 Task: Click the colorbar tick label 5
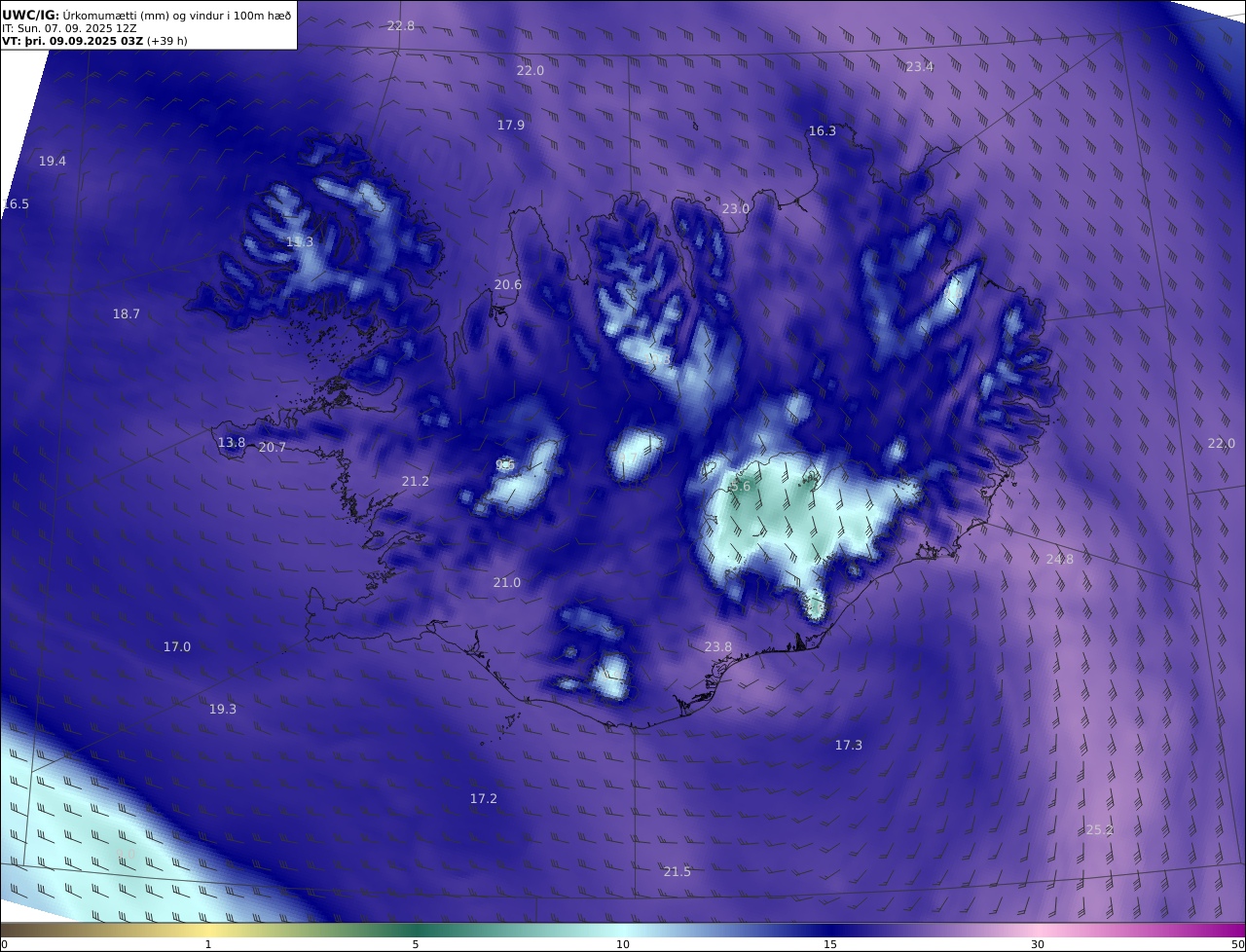point(416,944)
